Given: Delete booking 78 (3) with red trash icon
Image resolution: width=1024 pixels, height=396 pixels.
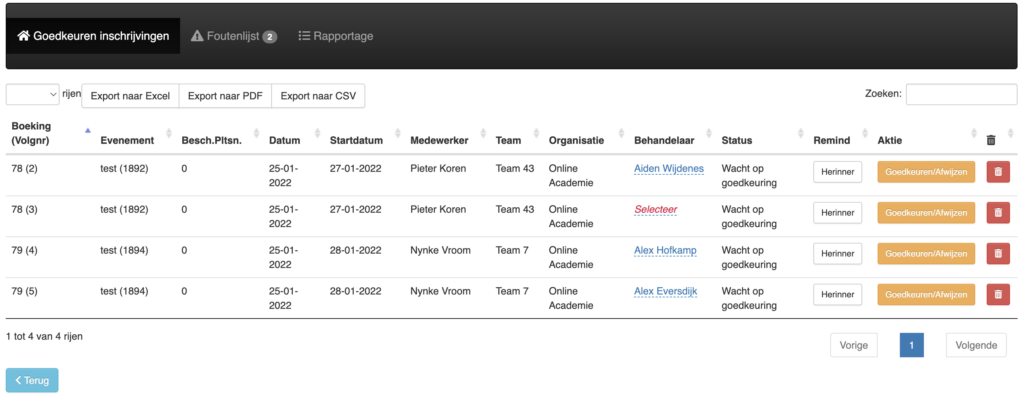Looking at the screenshot, I should point(998,212).
